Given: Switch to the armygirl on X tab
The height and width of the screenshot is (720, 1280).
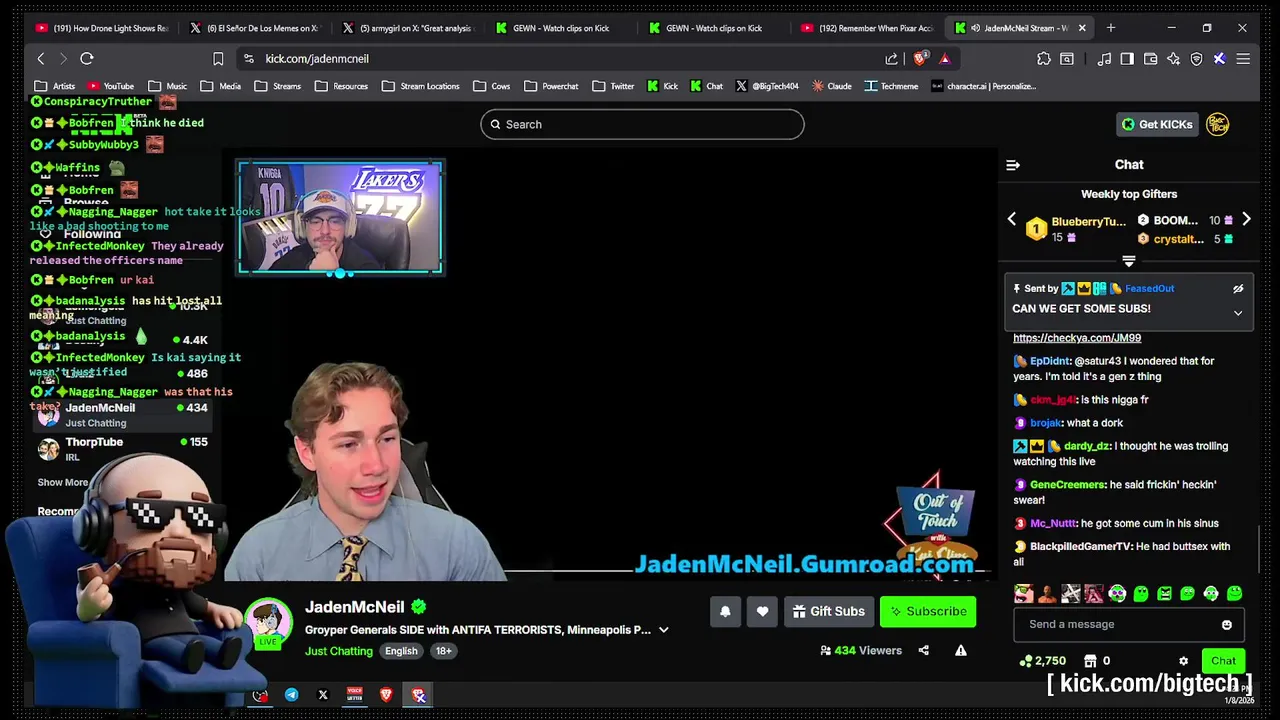Looking at the screenshot, I should click(409, 28).
